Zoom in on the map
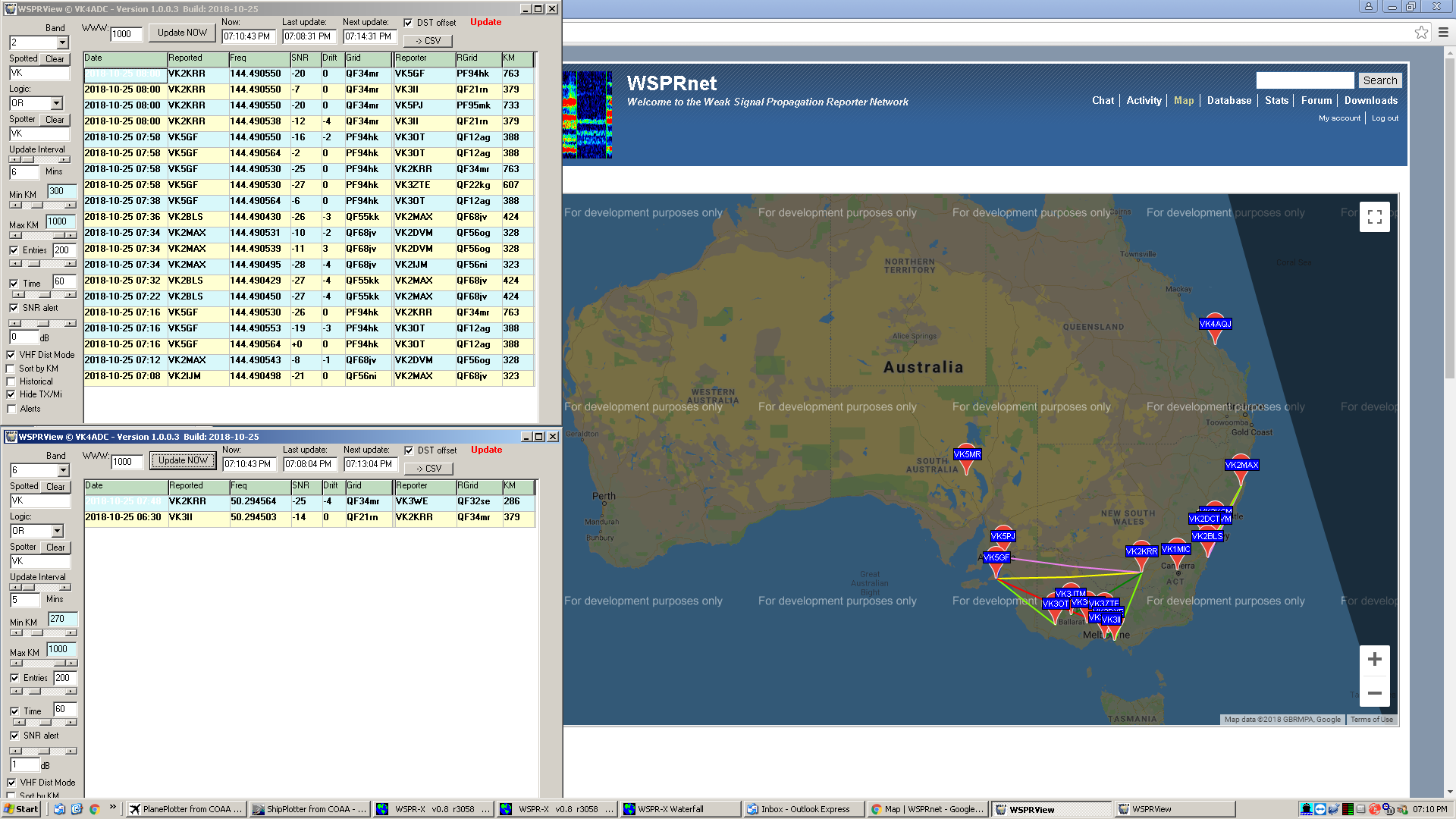 click(x=1374, y=660)
